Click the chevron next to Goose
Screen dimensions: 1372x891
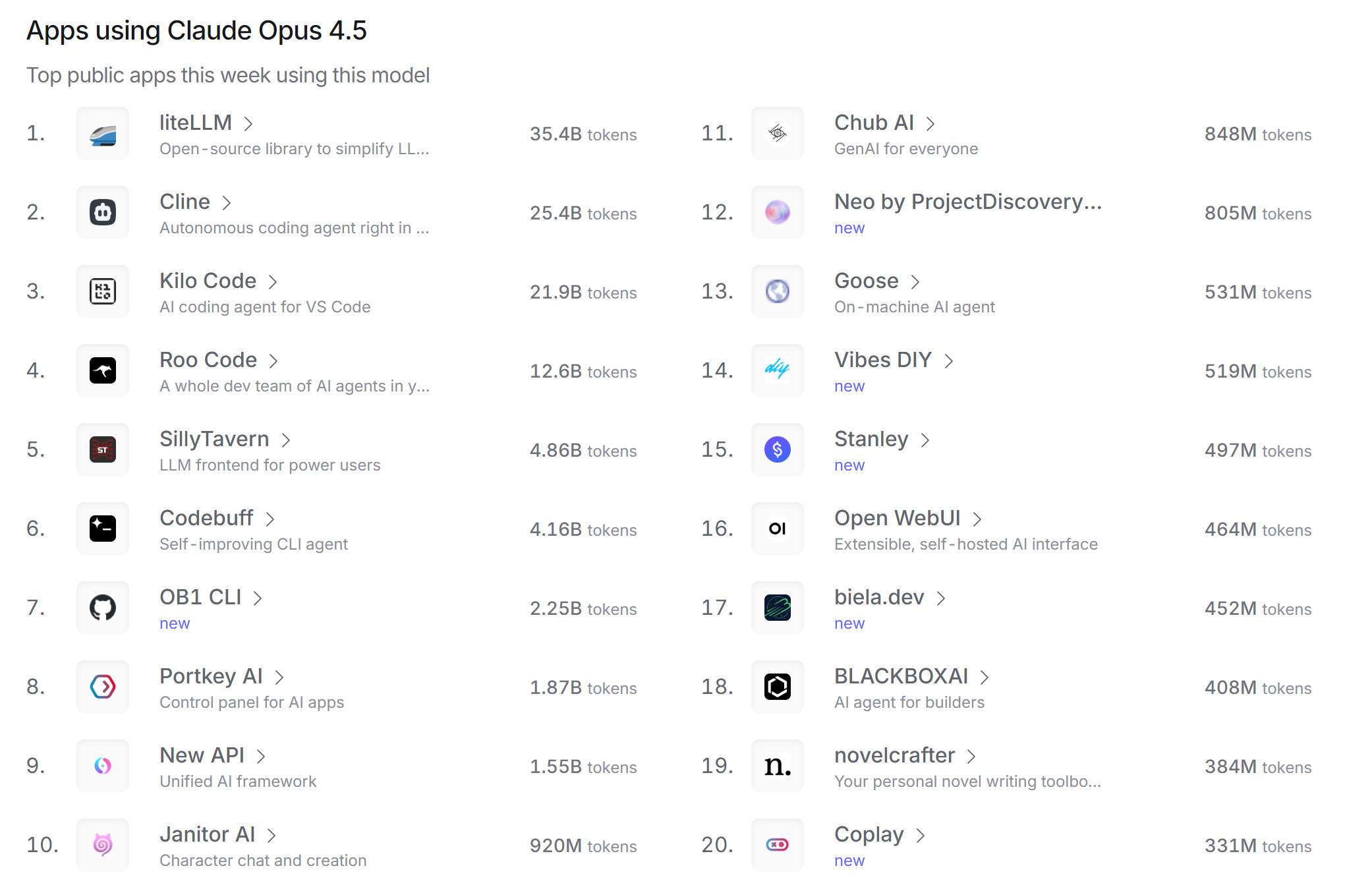[915, 282]
